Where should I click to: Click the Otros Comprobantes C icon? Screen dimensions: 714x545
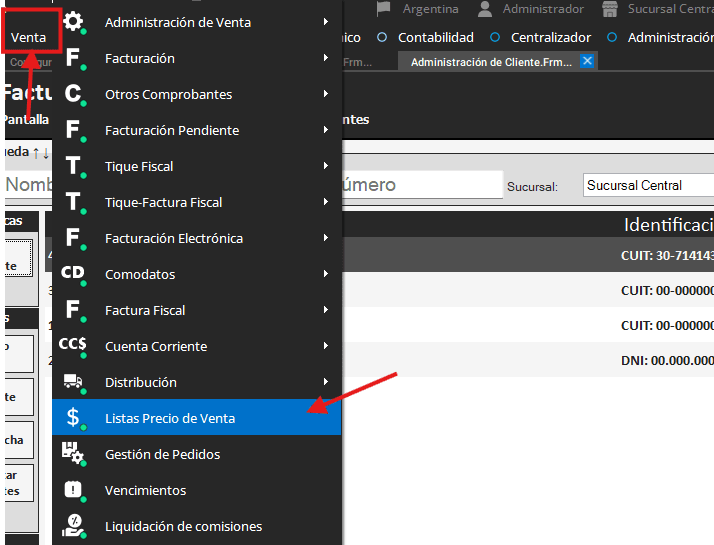pos(73,94)
